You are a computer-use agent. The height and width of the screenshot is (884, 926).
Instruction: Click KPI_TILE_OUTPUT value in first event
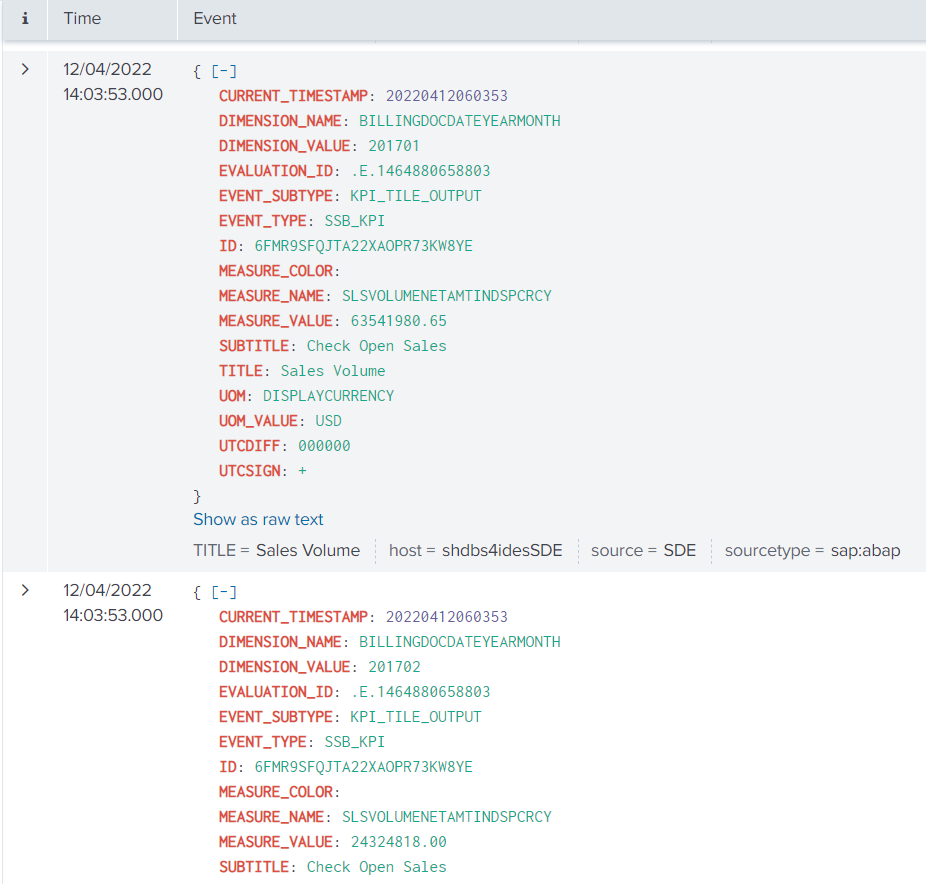415,196
